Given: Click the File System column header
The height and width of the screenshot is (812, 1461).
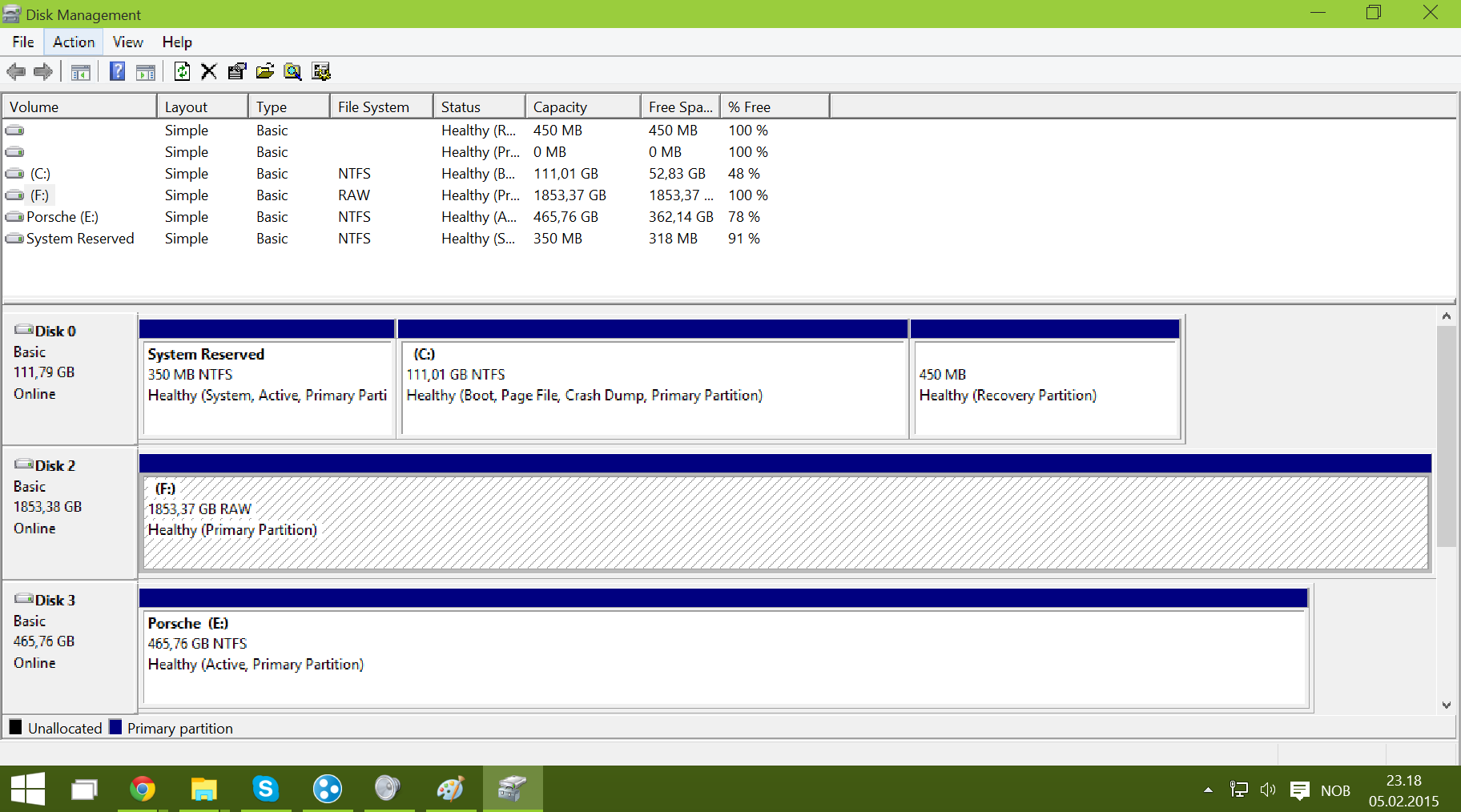Looking at the screenshot, I should click(x=380, y=107).
